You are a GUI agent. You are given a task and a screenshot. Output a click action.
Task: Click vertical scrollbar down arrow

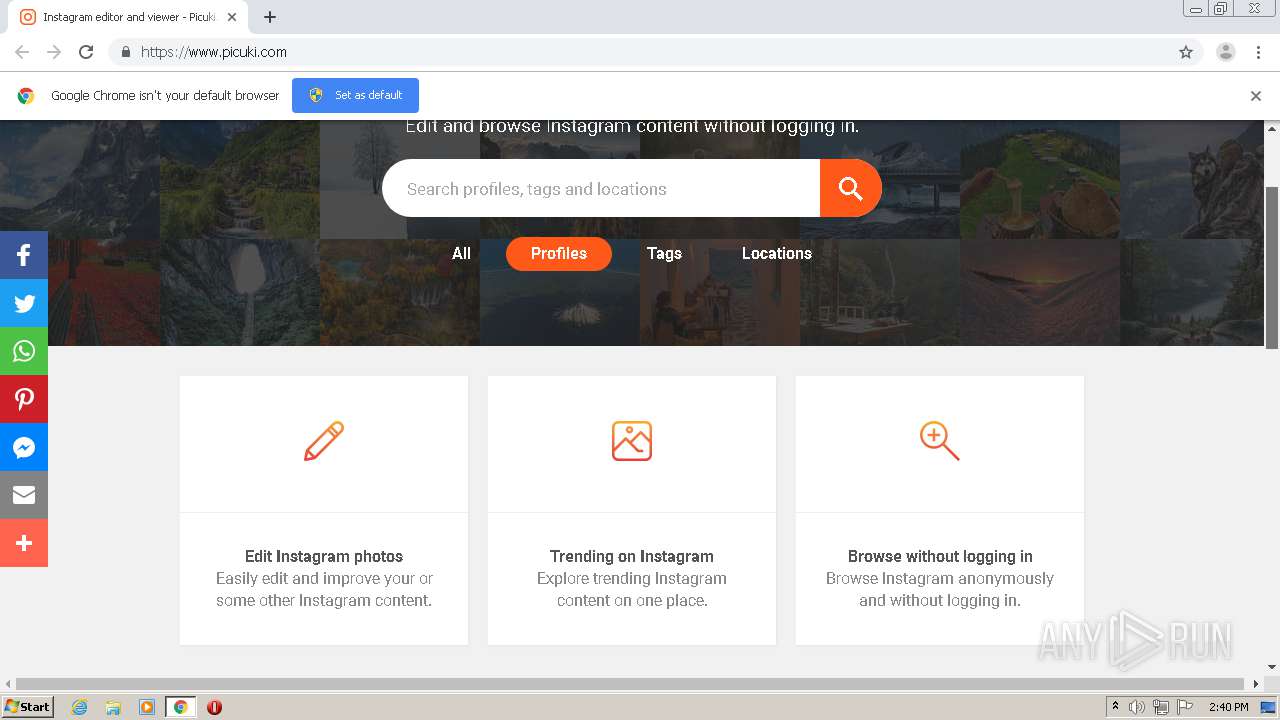pyautogui.click(x=1272, y=667)
